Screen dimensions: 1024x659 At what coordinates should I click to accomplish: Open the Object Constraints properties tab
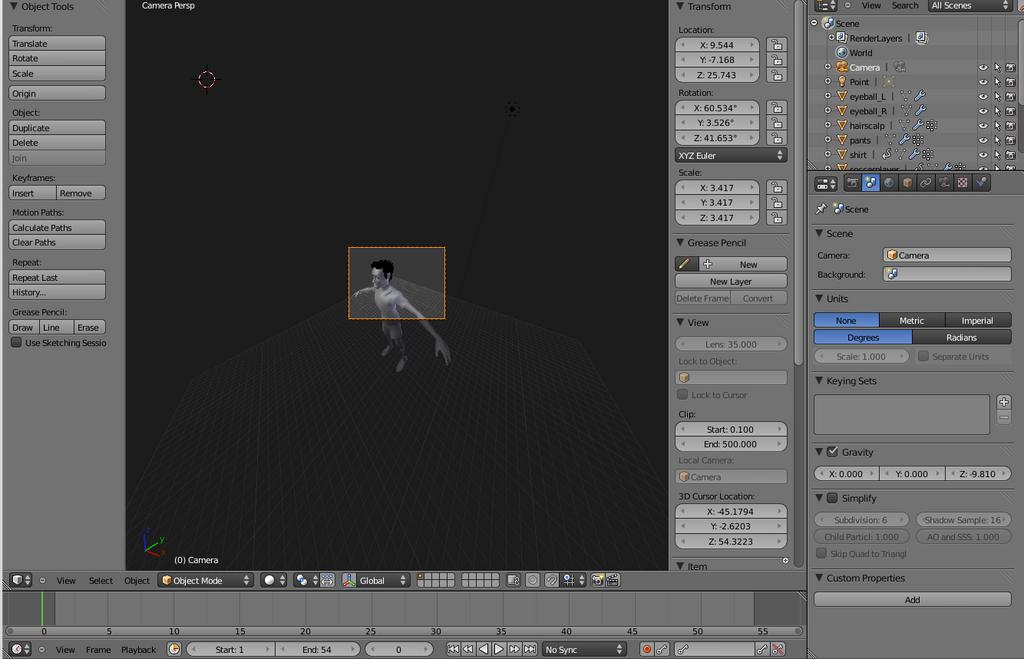click(x=925, y=184)
